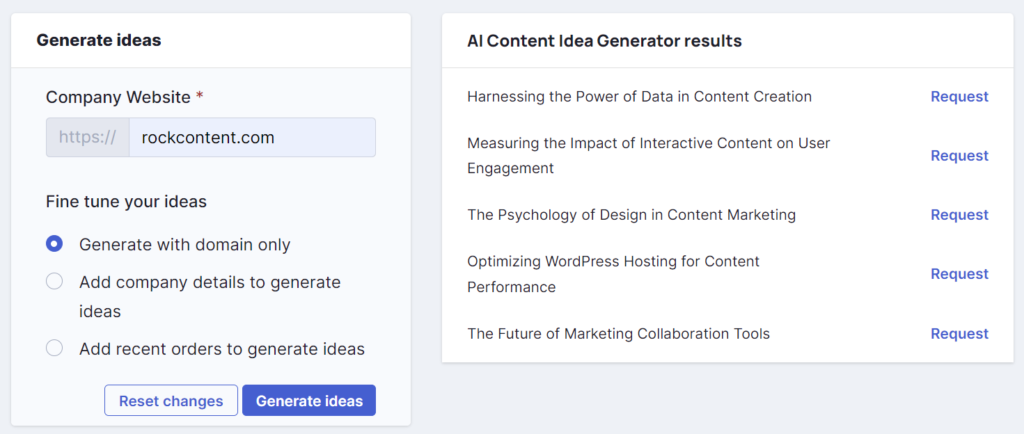This screenshot has width=1024, height=434.
Task: Select Add company details radio option
Action: click(x=54, y=281)
